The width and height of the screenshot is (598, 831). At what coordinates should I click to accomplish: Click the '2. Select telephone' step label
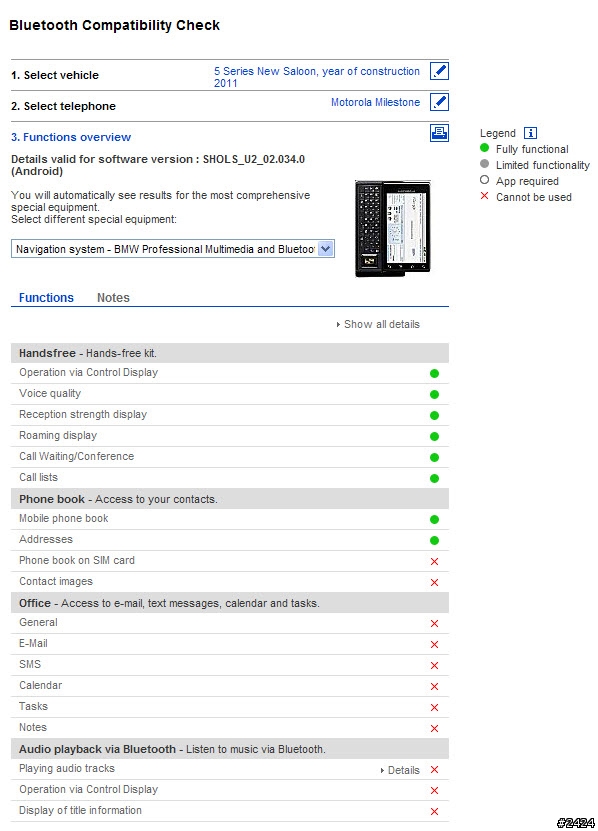tap(63, 106)
